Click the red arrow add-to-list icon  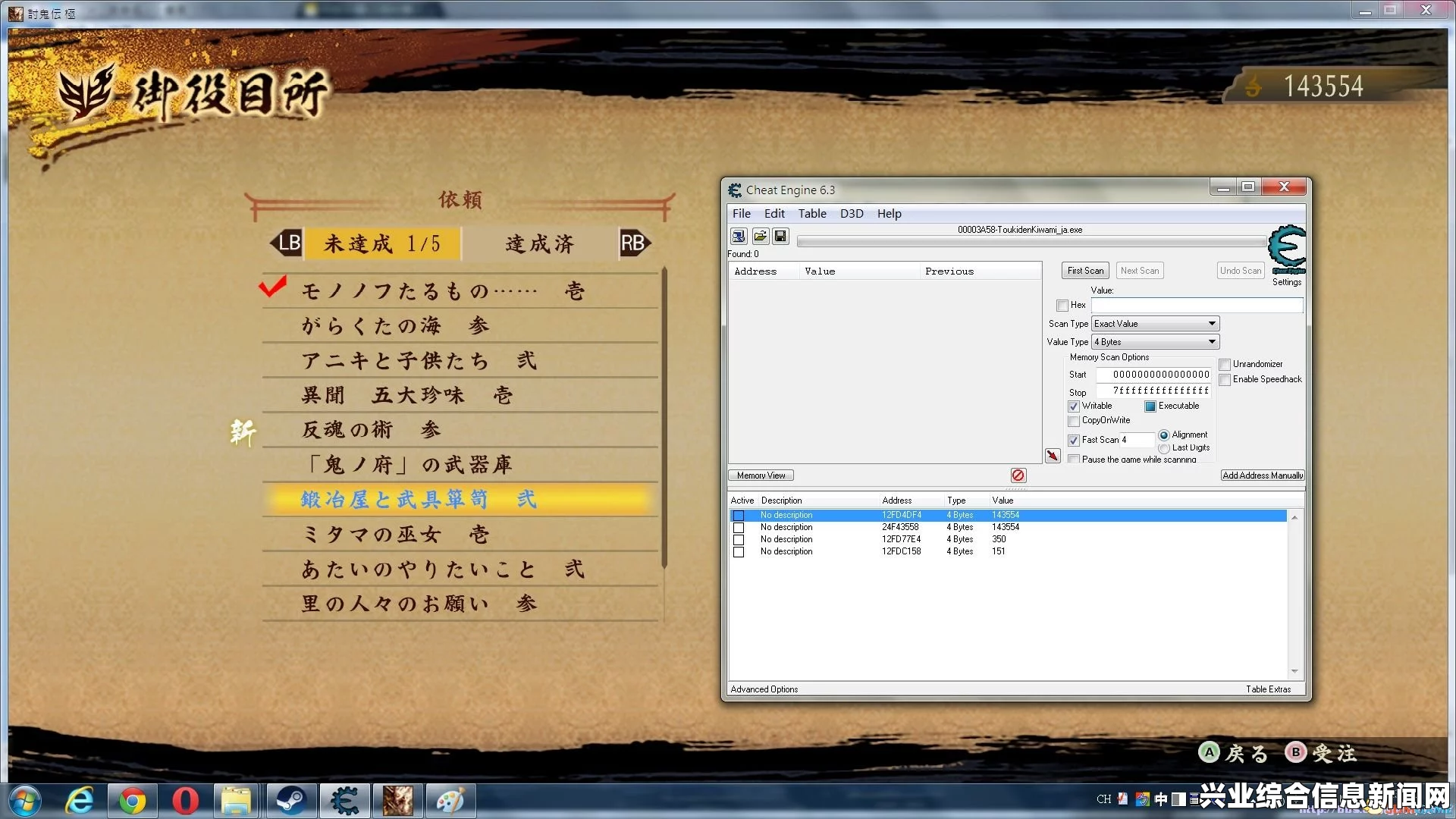coord(1053,456)
